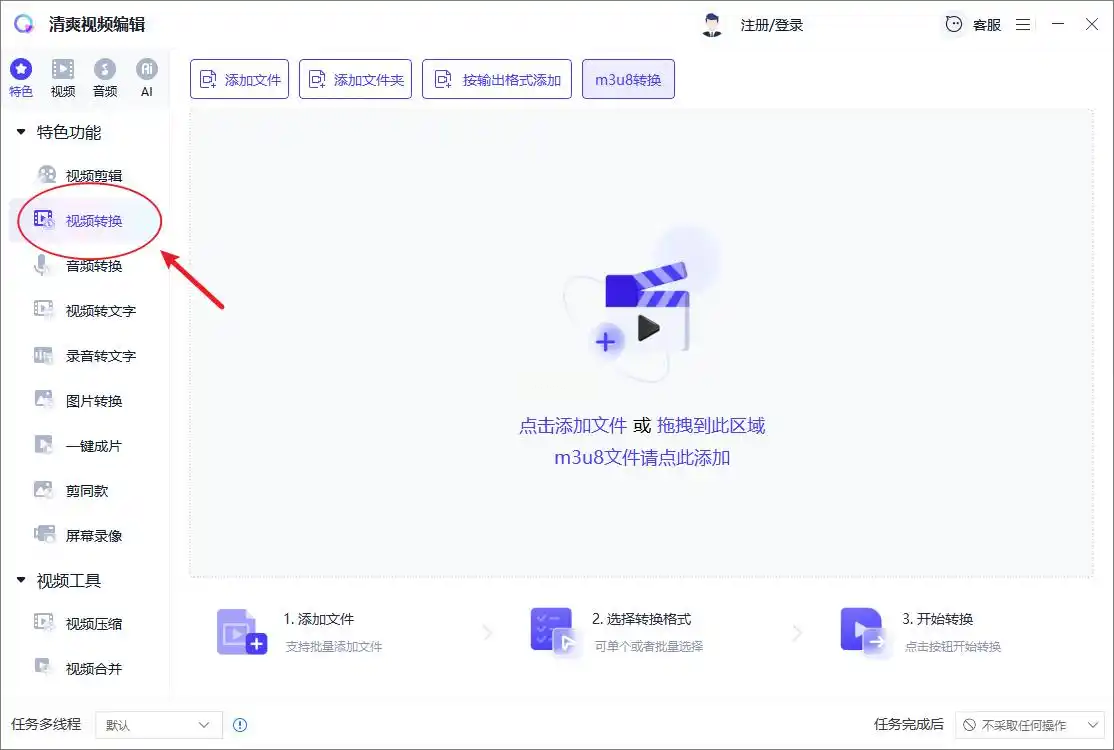Open 音频转换 label in sidebar
1114x750 pixels.
coord(94,266)
